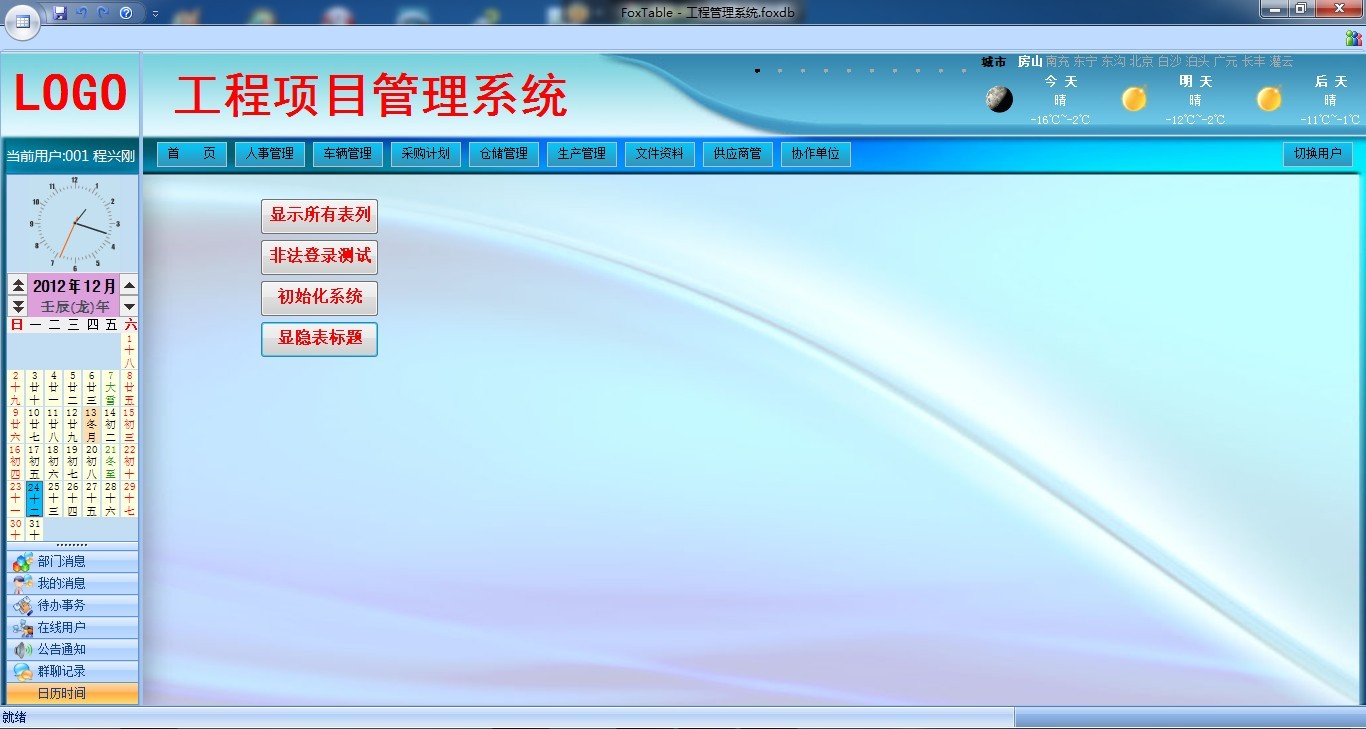Open the 在线用户 panel

[73, 628]
